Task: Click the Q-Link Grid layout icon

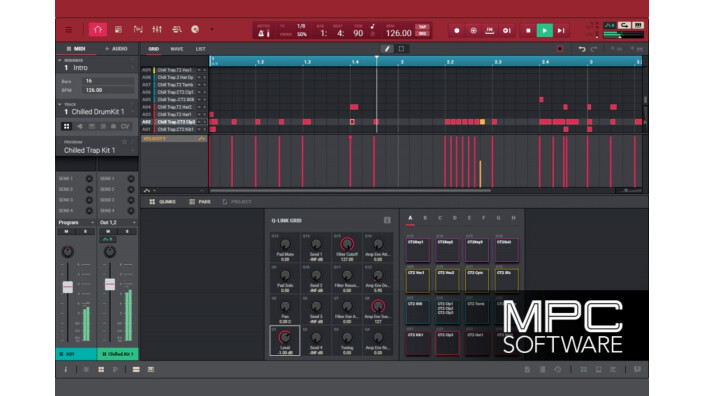Action: 387,220
